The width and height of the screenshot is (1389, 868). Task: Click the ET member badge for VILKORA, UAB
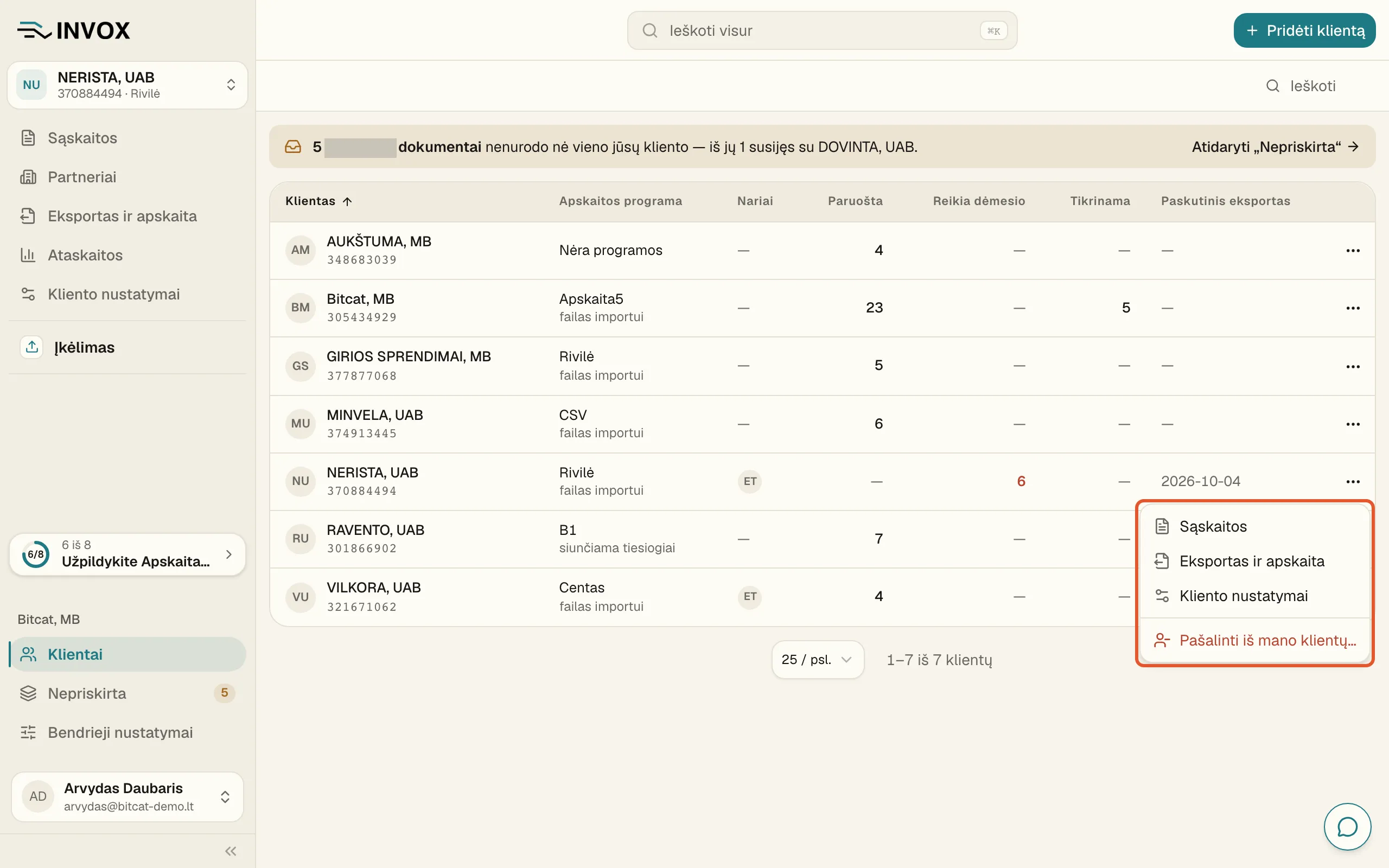pyautogui.click(x=750, y=596)
